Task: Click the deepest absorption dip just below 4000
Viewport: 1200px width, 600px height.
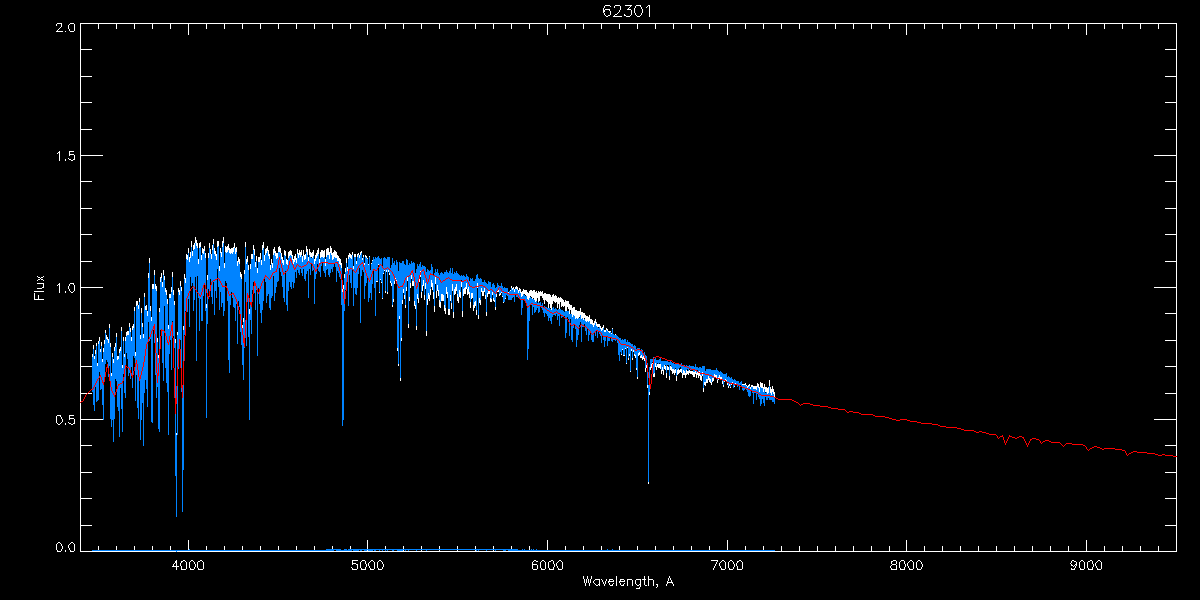Action: pos(177,515)
